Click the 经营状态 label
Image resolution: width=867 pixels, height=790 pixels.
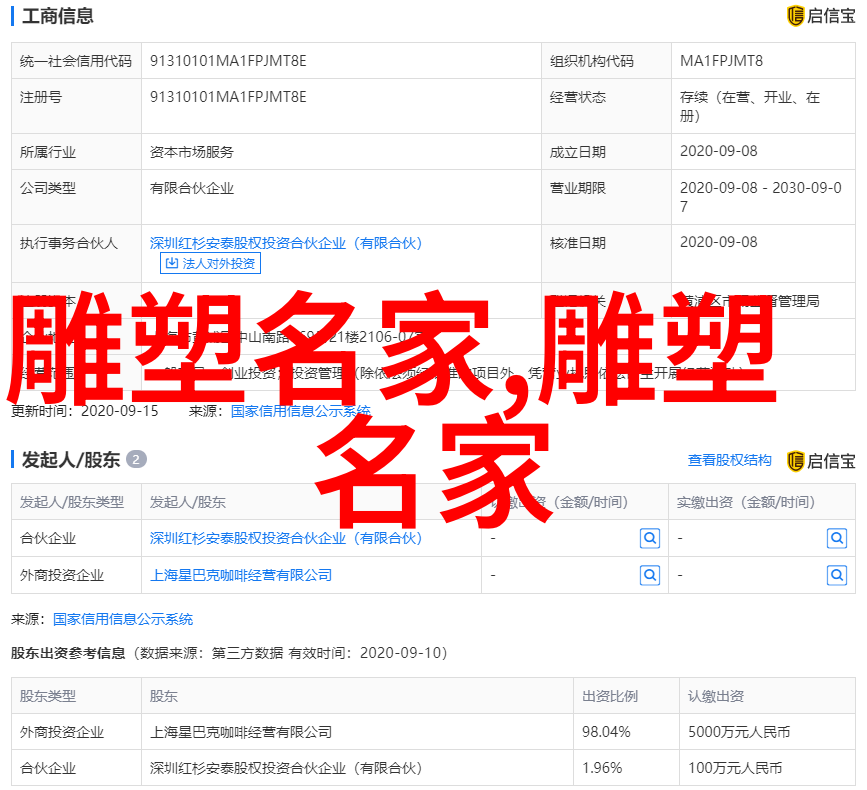(578, 97)
